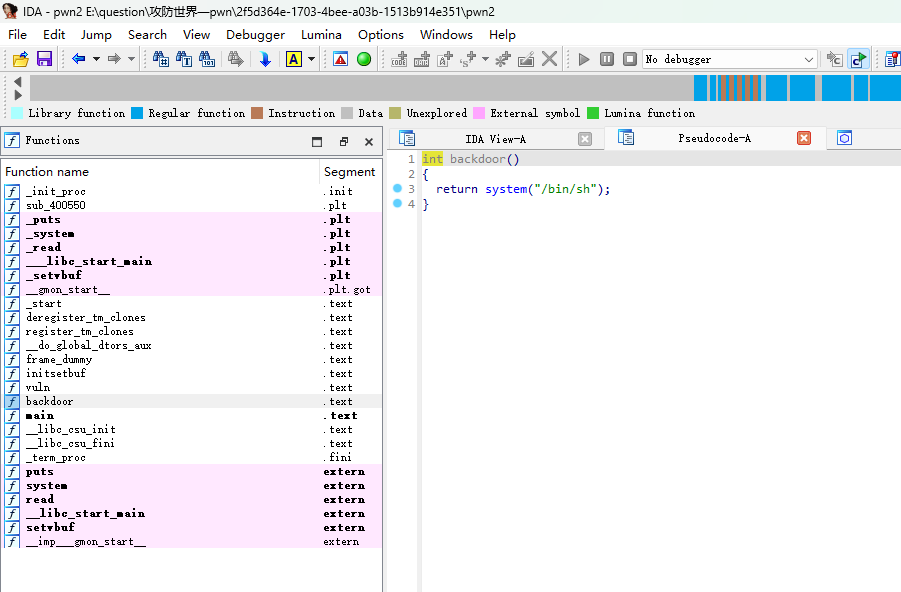The image size is (901, 592).
Task: Click the blue back navigation arrow
Action: tap(78, 59)
